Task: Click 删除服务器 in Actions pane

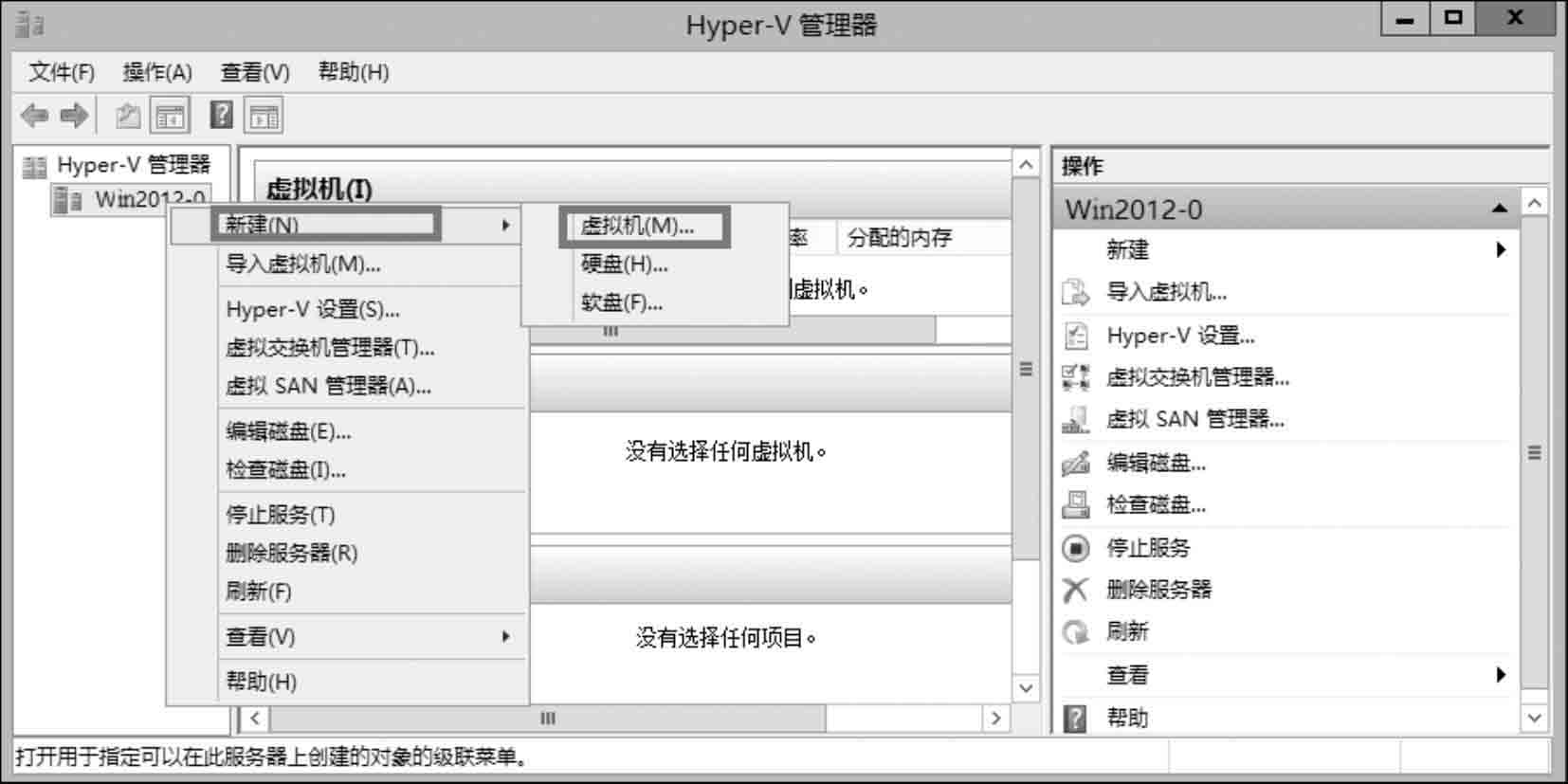Action: [x=1158, y=590]
